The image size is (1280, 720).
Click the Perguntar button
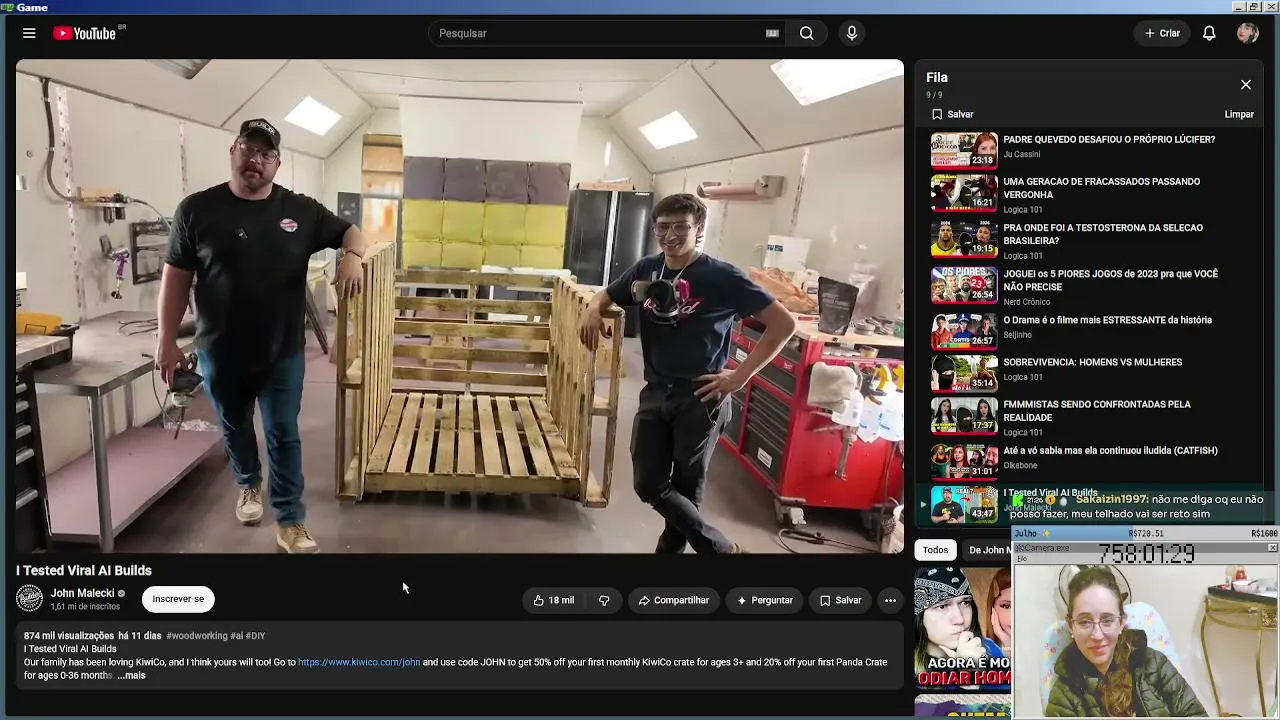(765, 600)
